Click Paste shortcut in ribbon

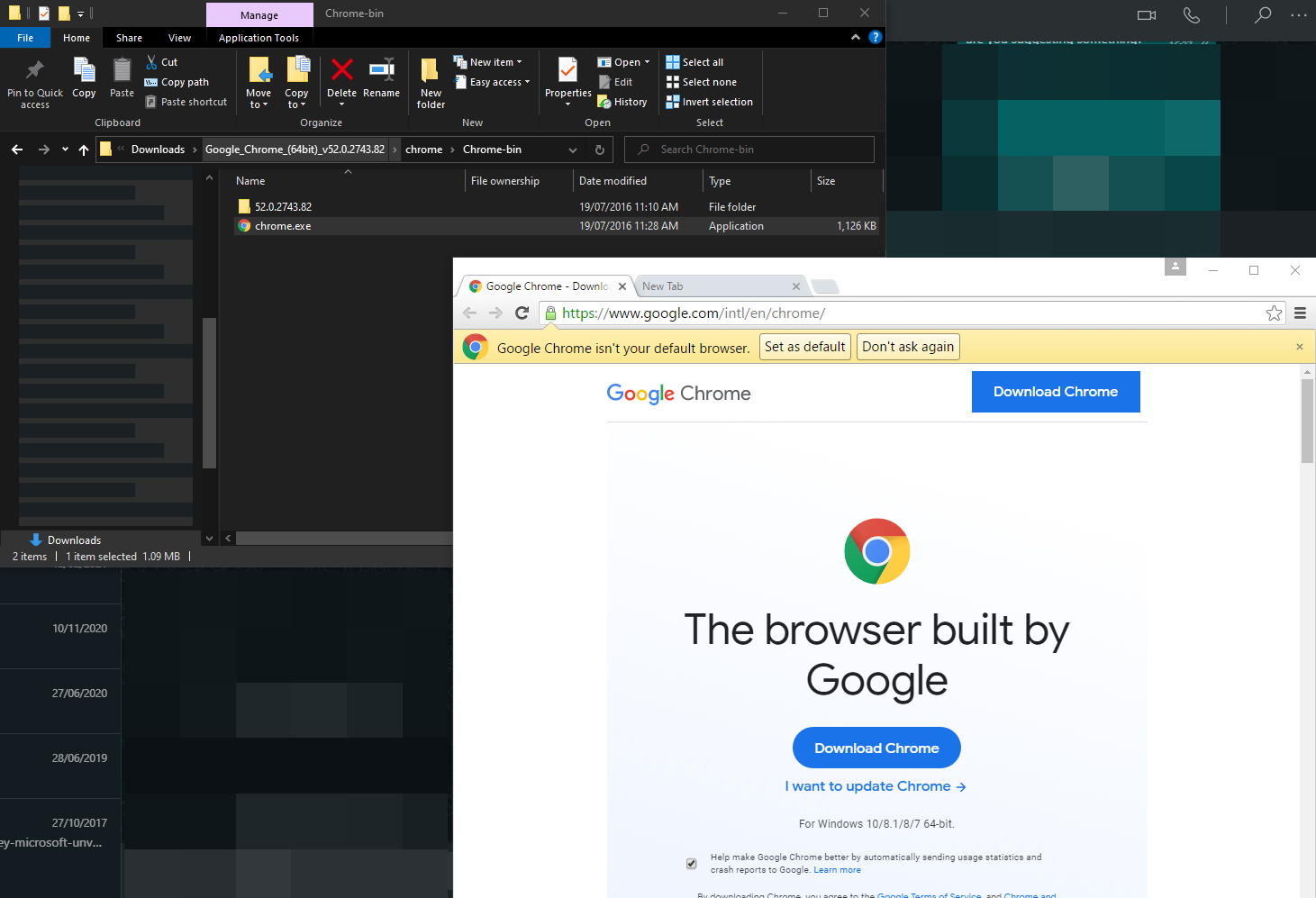[186, 102]
